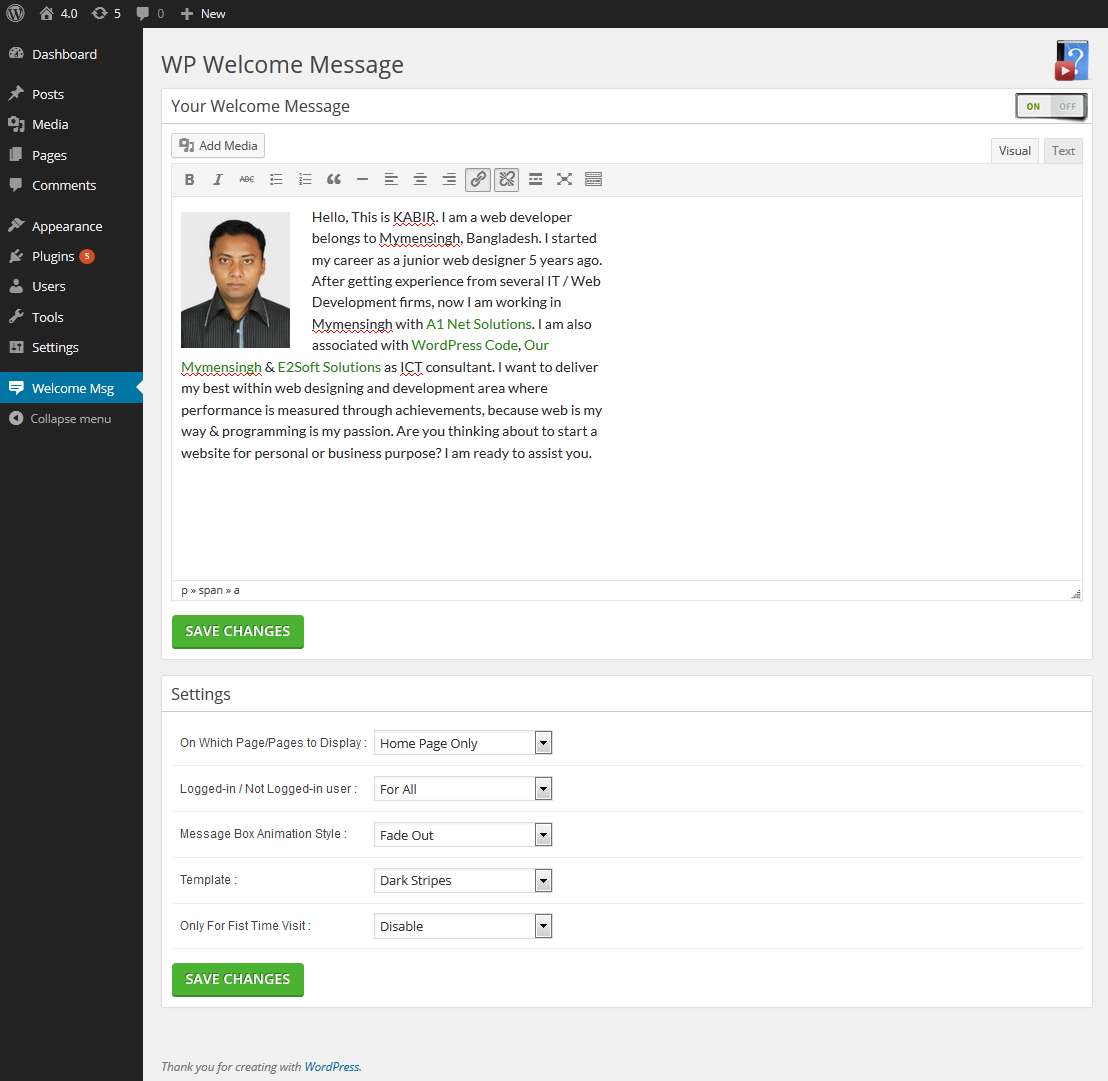Toggle bold formatting in editor toolbar
1108x1081 pixels.
[189, 179]
